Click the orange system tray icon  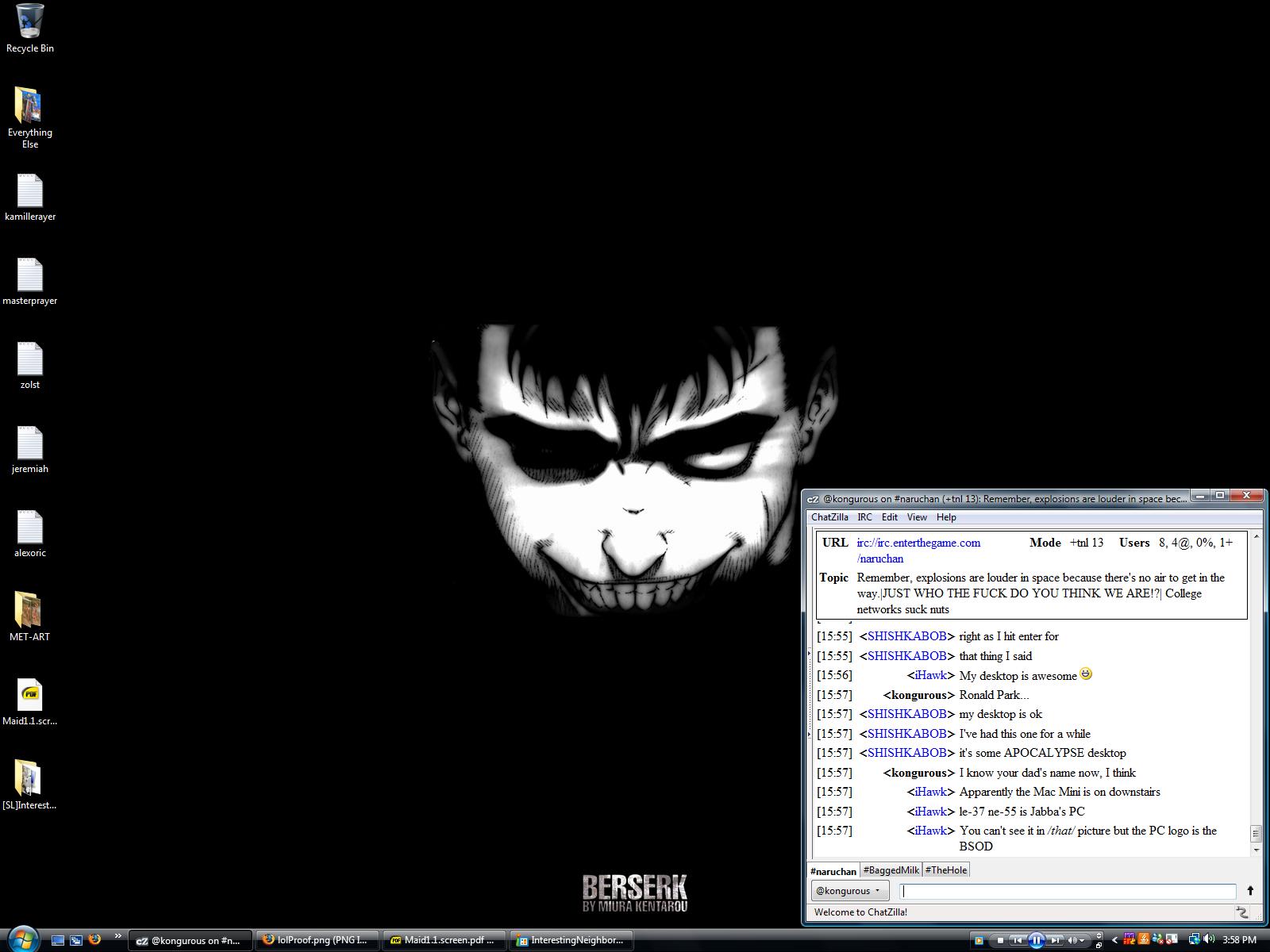(1142, 940)
